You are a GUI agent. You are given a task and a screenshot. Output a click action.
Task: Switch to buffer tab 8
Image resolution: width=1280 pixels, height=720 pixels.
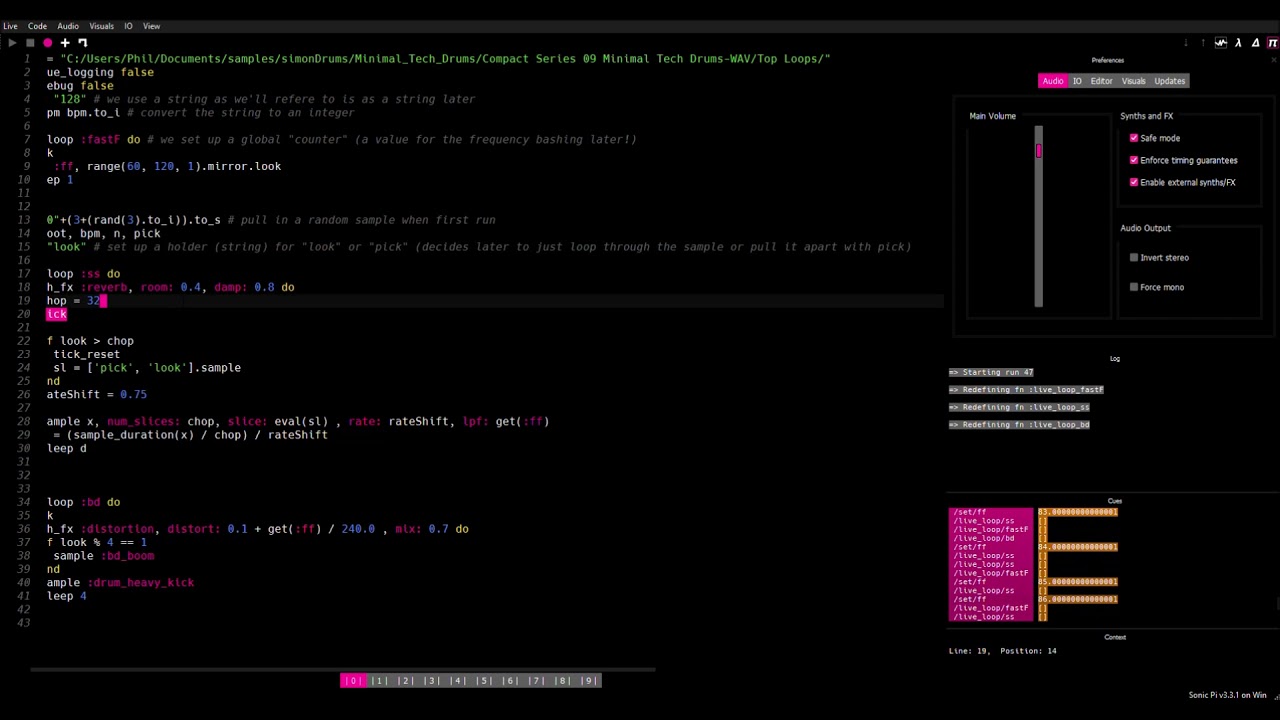coord(561,681)
